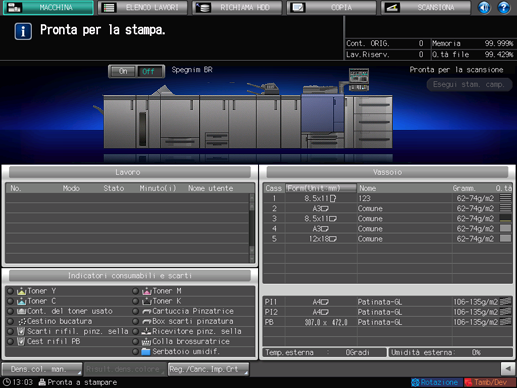
Task: Select the blue main print engine unit
Action: coord(322,113)
